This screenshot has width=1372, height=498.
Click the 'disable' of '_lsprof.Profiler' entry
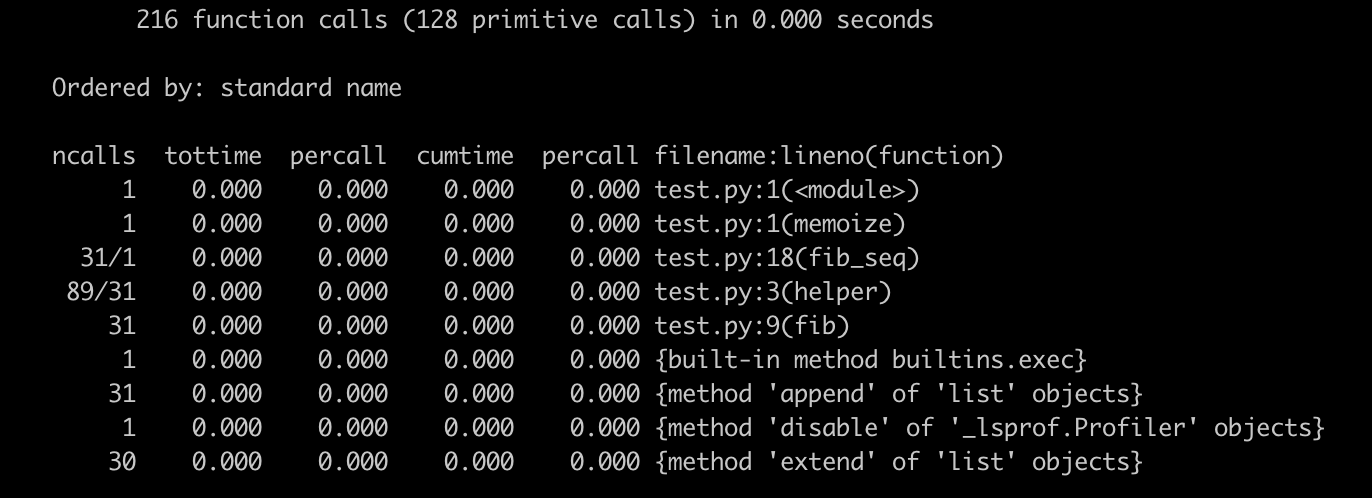tap(989, 428)
